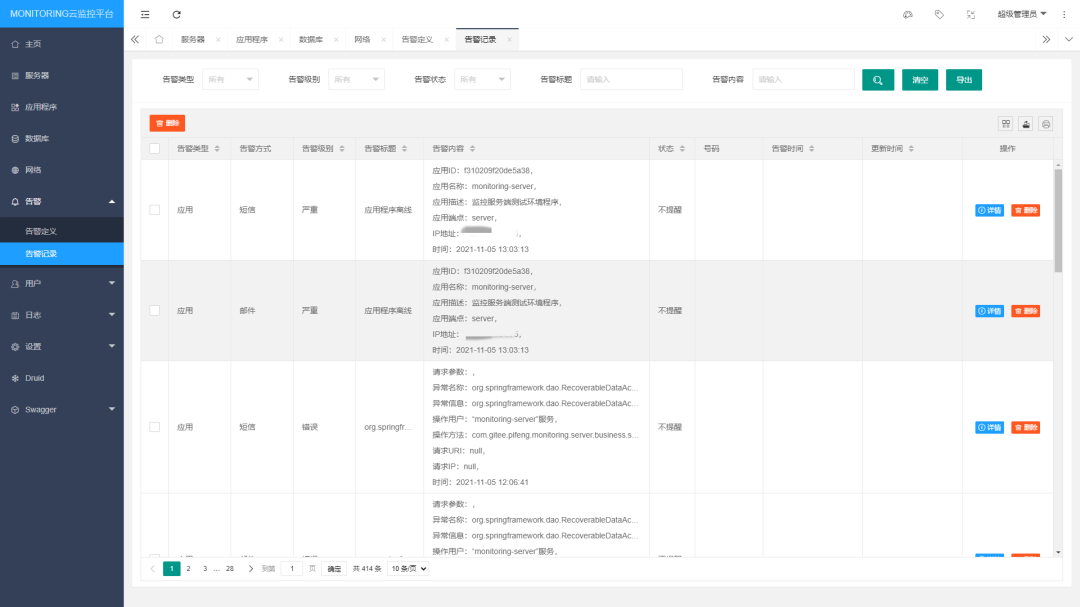Sort by 告警内容 column

coord(472,149)
